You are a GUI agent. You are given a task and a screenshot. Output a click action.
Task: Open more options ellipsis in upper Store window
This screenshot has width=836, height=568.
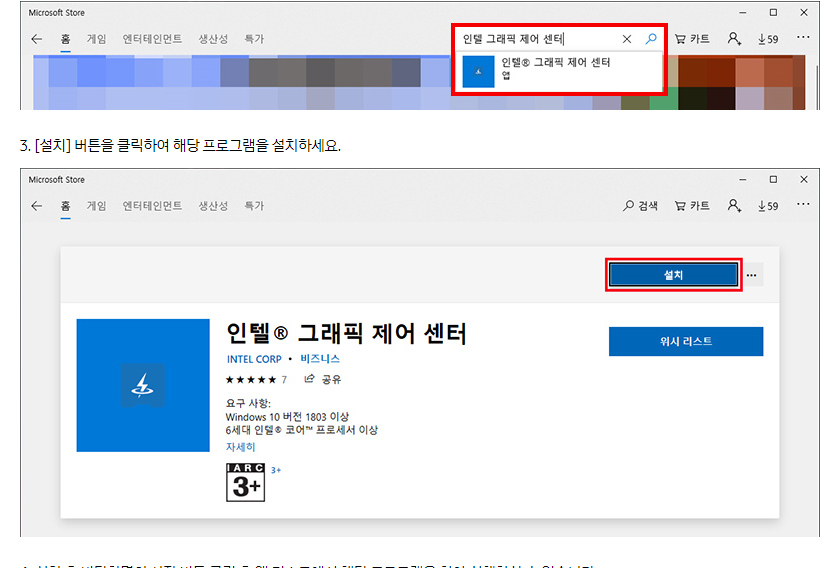[803, 37]
